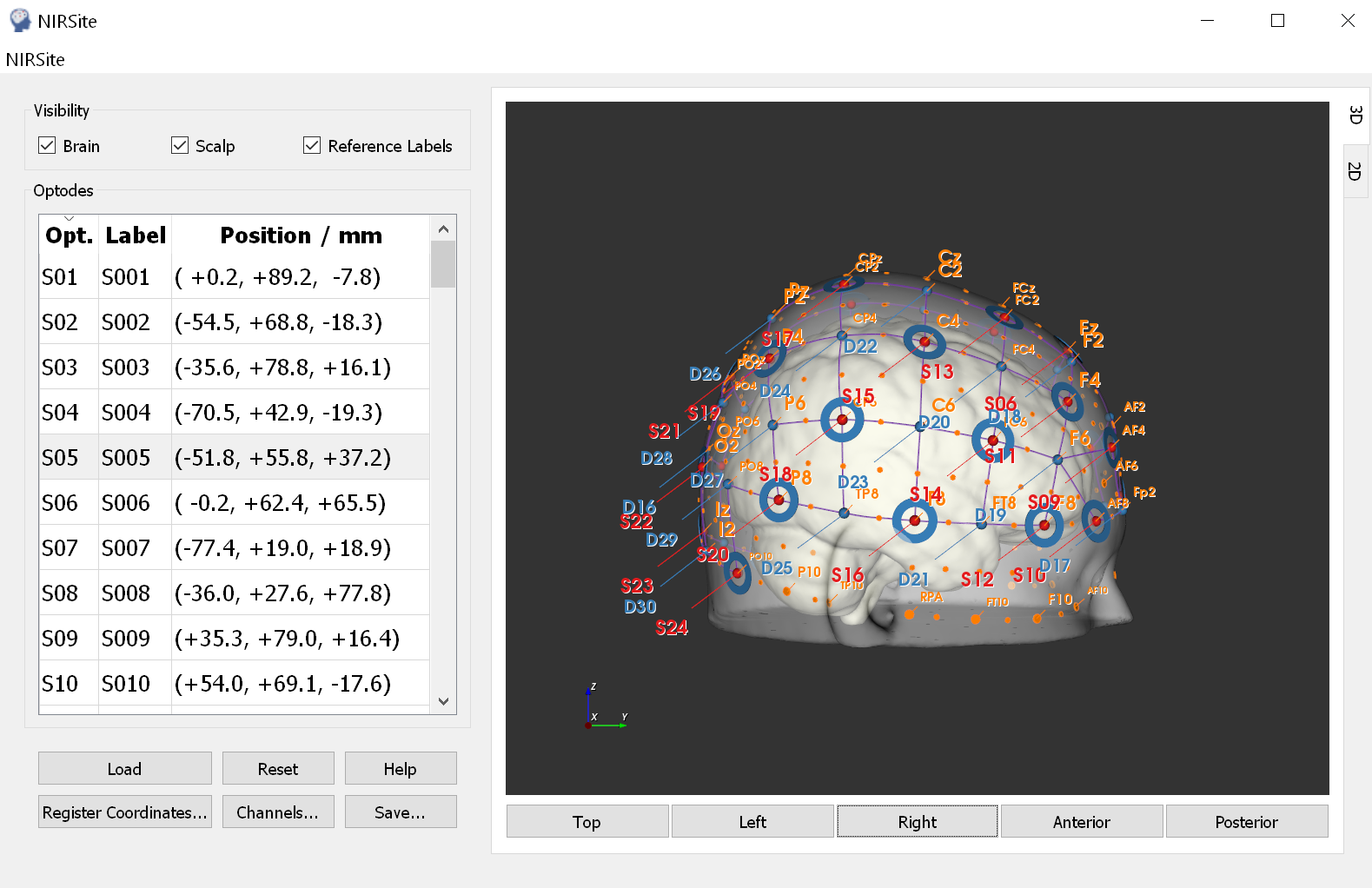Toggle the Scalp visibility checkbox
Screen dimensions: 1372x888
pos(180,146)
